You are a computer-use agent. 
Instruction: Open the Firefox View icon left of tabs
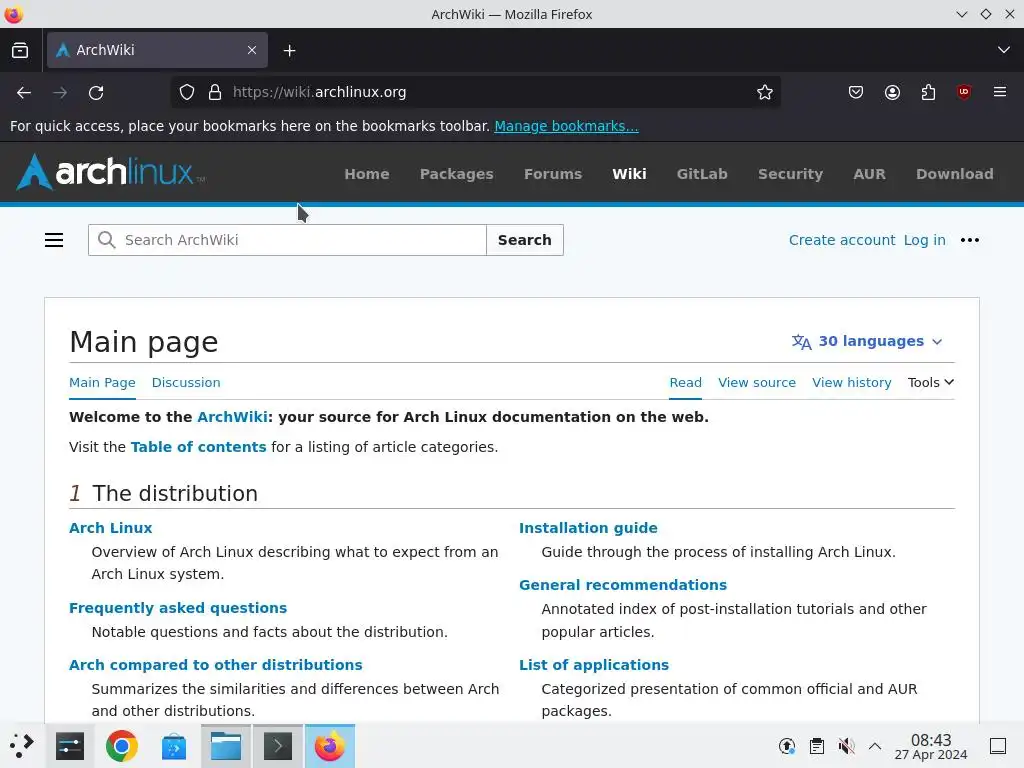pos(20,50)
